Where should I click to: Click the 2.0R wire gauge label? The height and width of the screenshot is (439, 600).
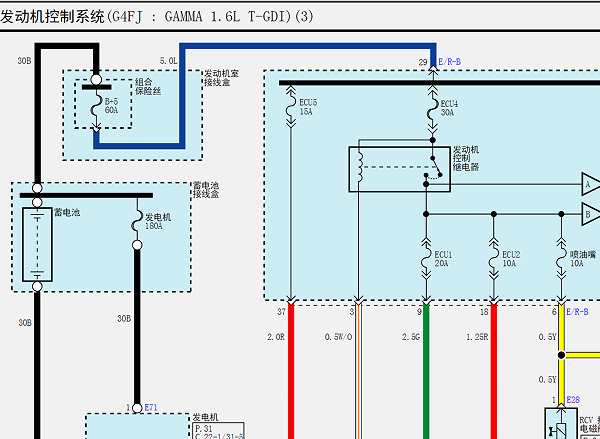276,337
